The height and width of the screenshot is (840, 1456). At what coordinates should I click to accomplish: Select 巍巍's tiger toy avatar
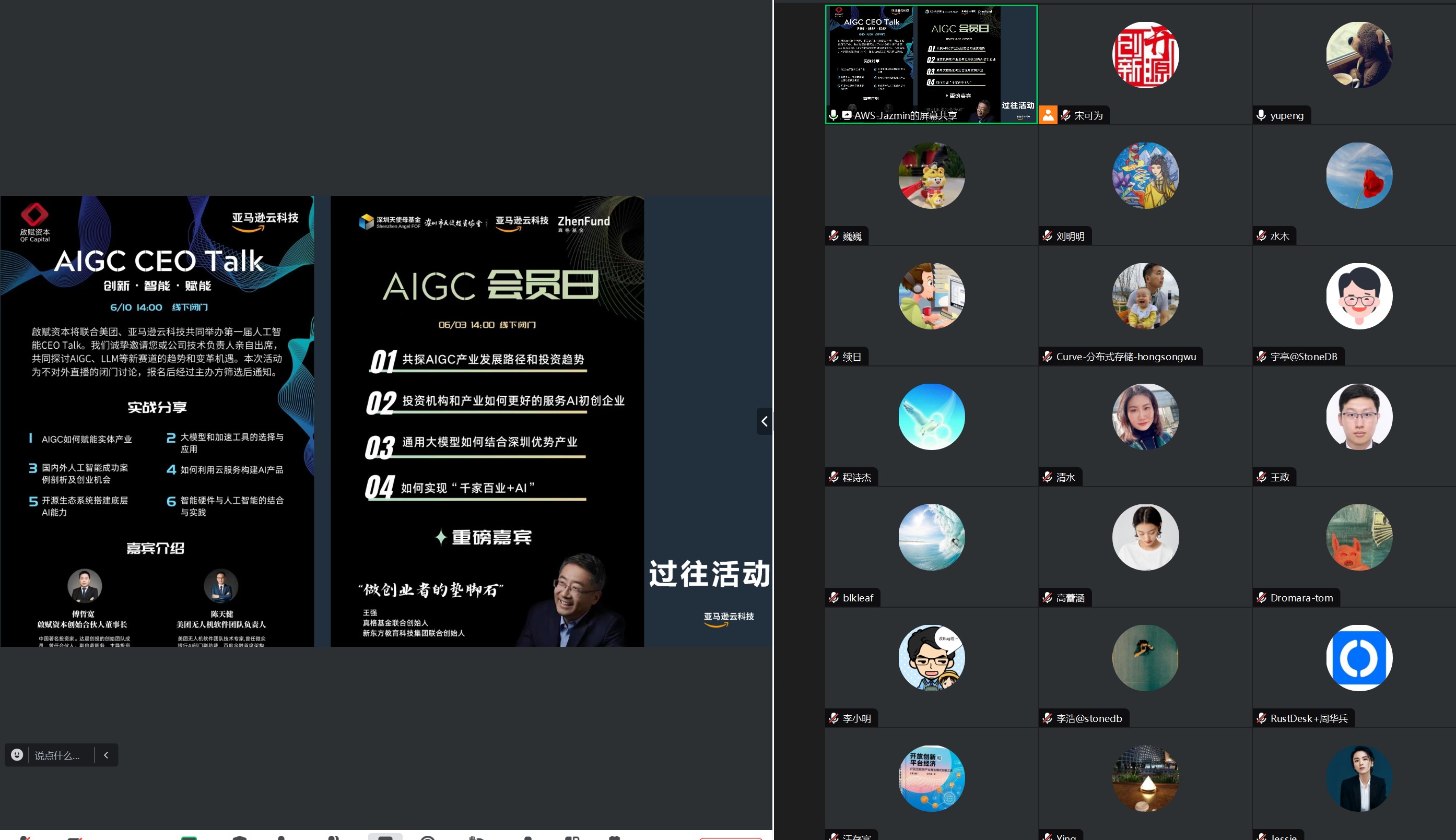pyautogui.click(x=932, y=175)
